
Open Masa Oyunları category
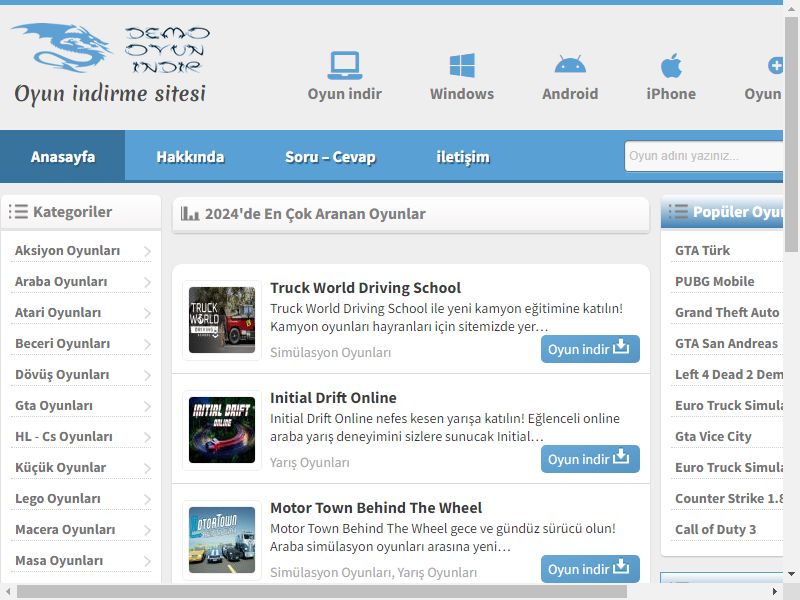59,560
